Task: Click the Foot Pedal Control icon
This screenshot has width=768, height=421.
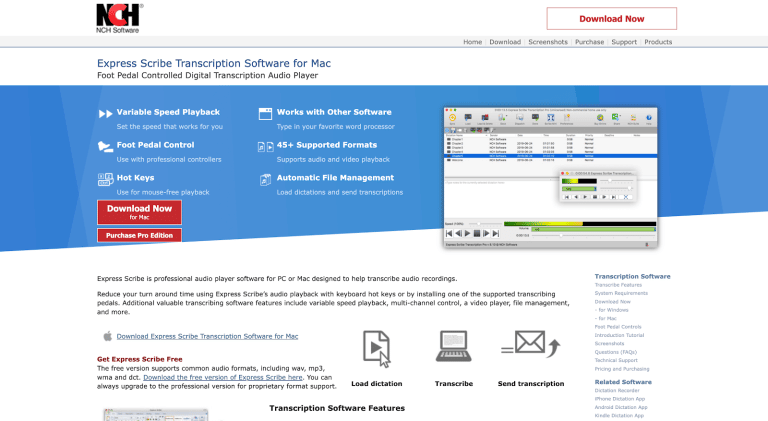Action: [105, 146]
